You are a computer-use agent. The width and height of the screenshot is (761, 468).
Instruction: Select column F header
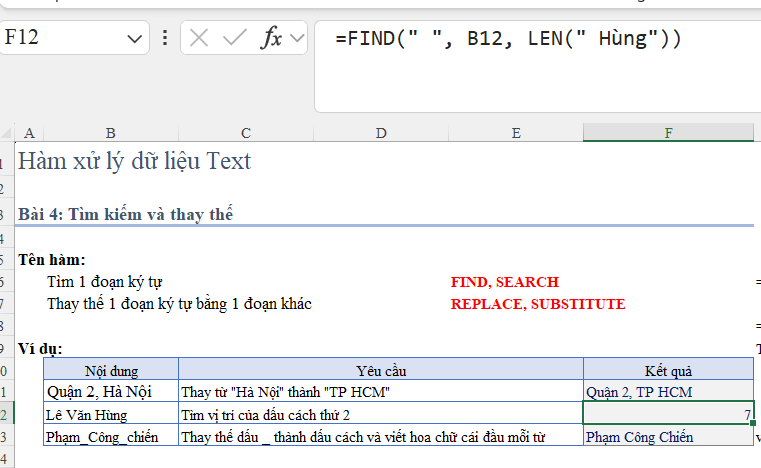pyautogui.click(x=668, y=133)
